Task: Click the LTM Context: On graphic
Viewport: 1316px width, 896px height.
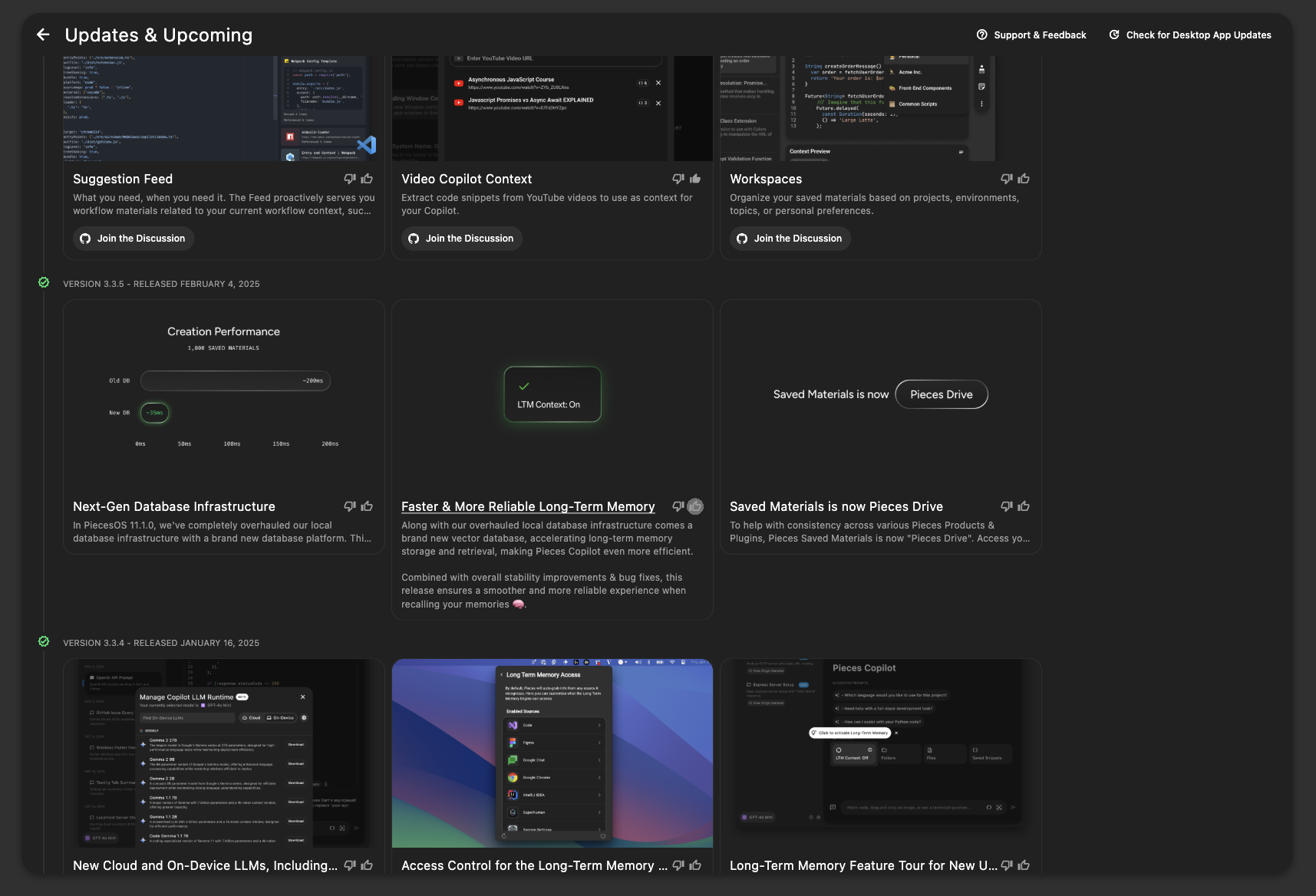Action: tap(552, 394)
